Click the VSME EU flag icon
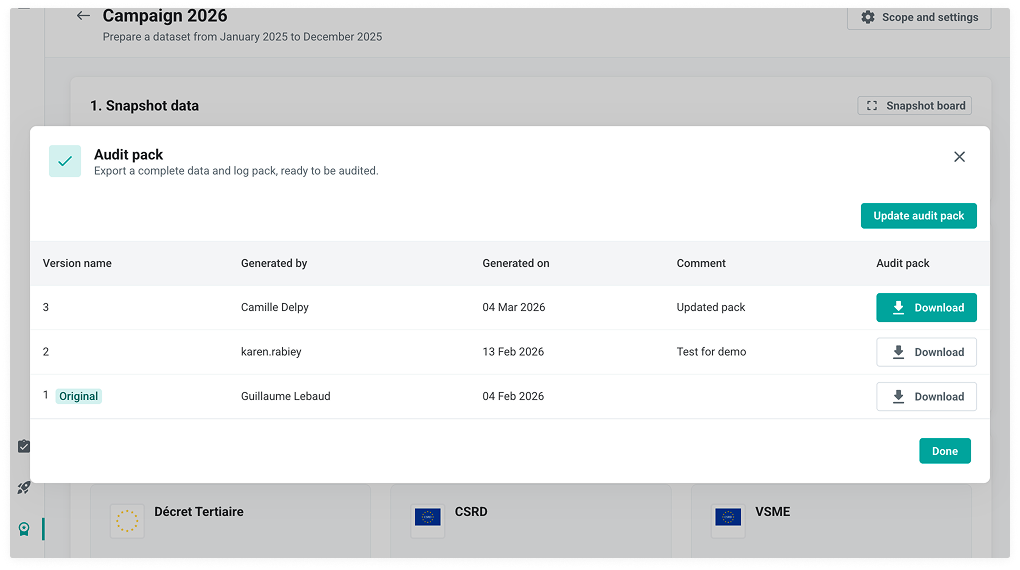Screen dimensions: 1020x570 (x=728, y=517)
